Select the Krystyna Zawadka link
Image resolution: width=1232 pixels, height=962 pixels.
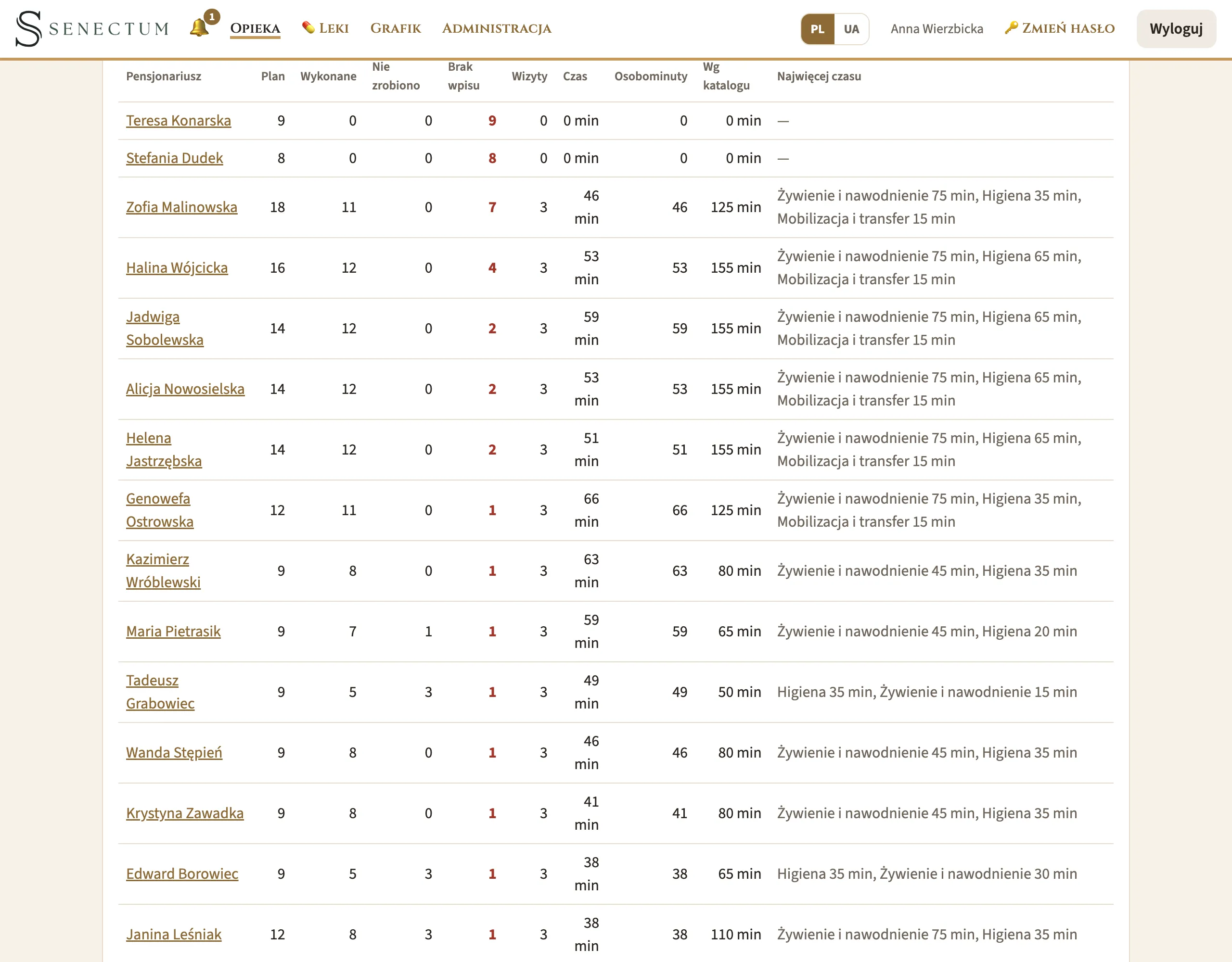coord(184,813)
